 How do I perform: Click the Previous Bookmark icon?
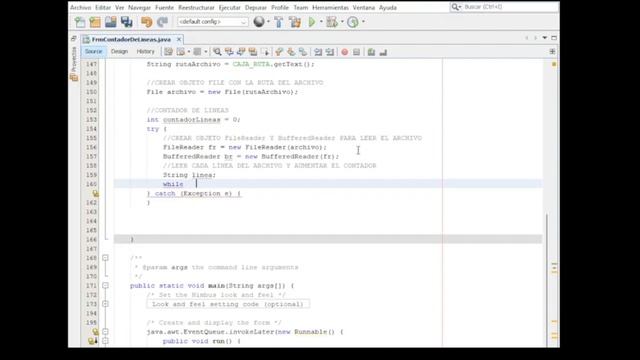click(279, 52)
